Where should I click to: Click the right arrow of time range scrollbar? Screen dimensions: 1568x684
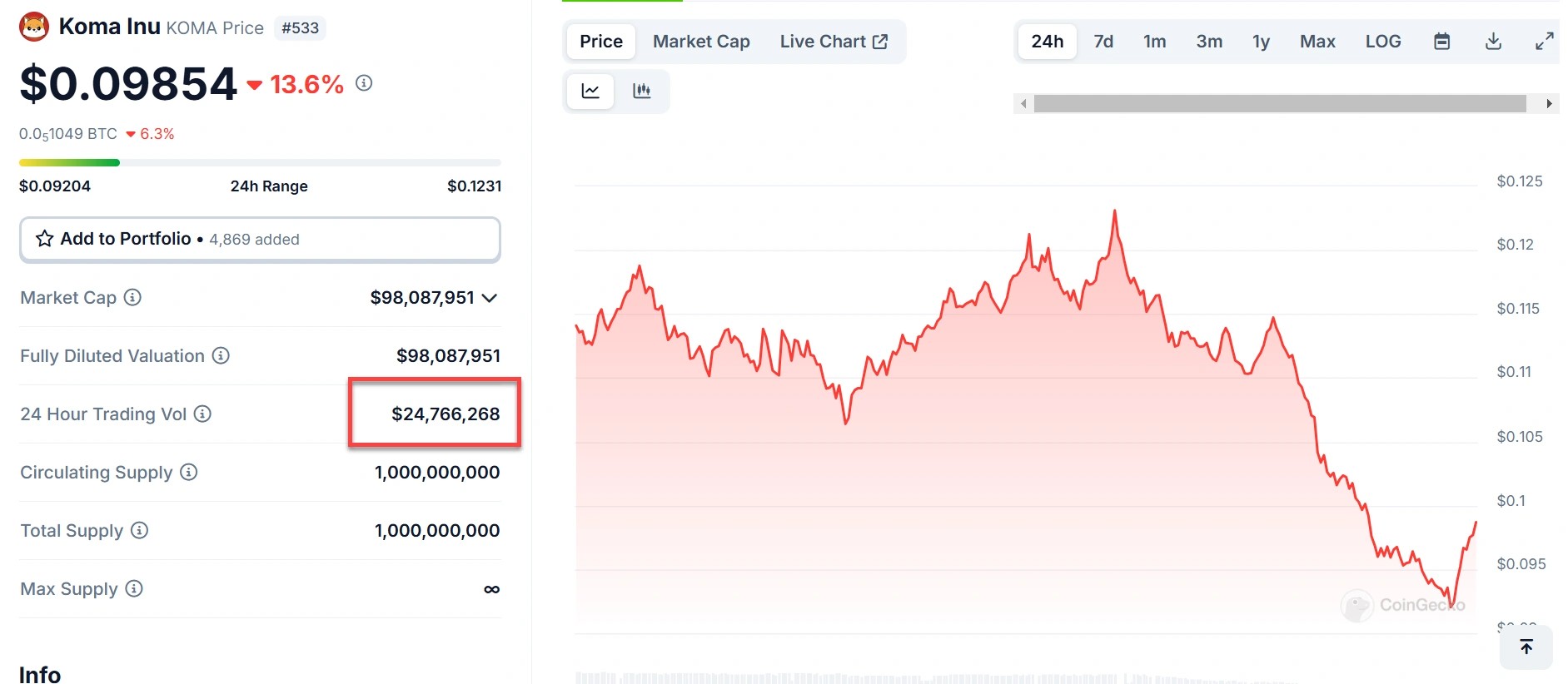(1548, 104)
